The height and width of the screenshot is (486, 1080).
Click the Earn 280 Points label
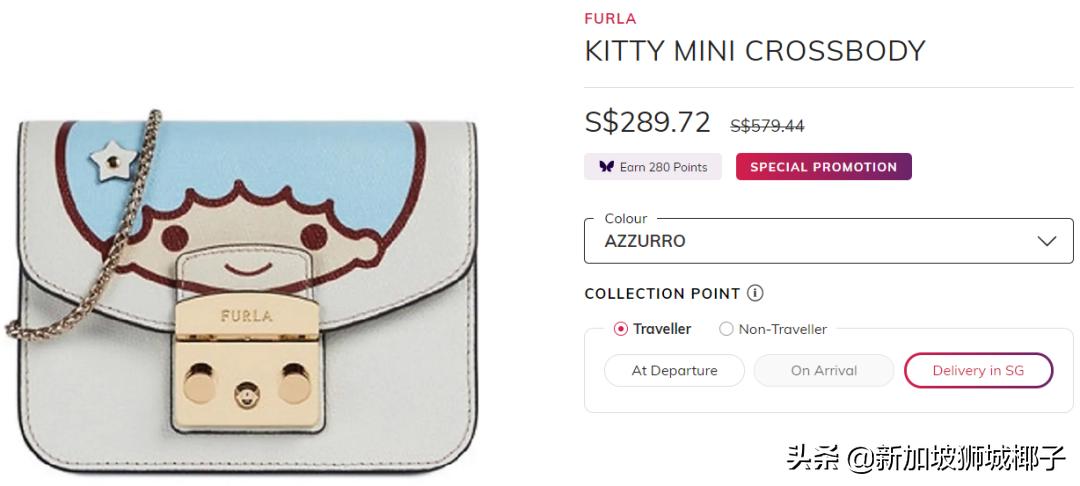[663, 167]
